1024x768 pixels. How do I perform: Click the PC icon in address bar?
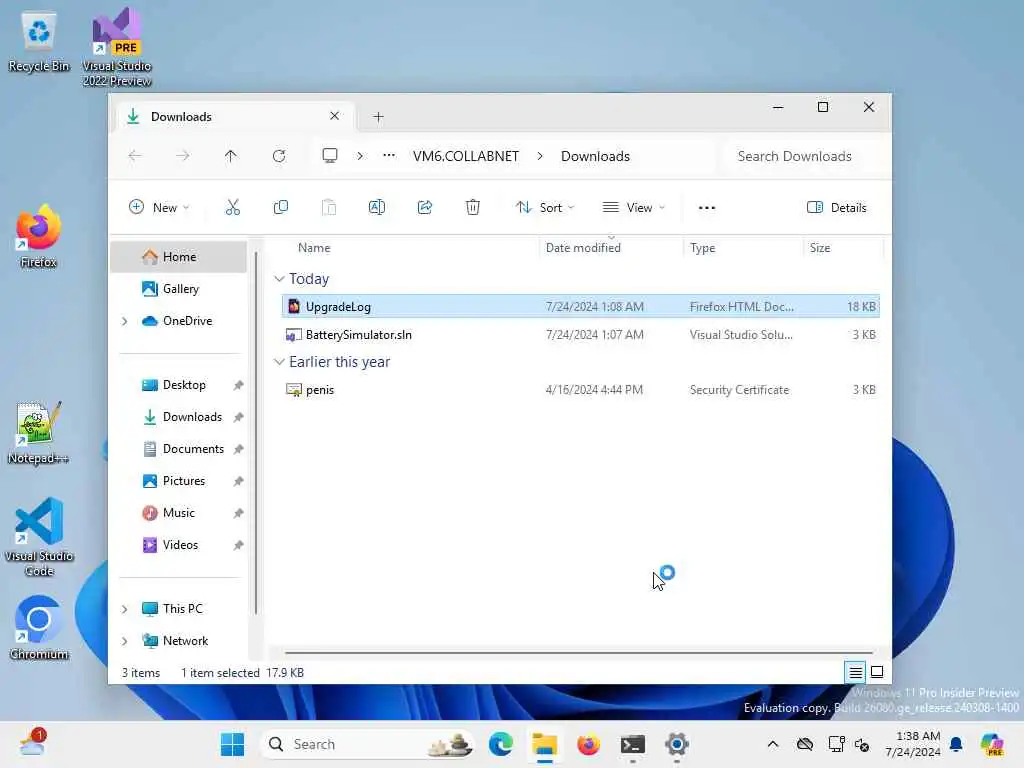tap(330, 155)
